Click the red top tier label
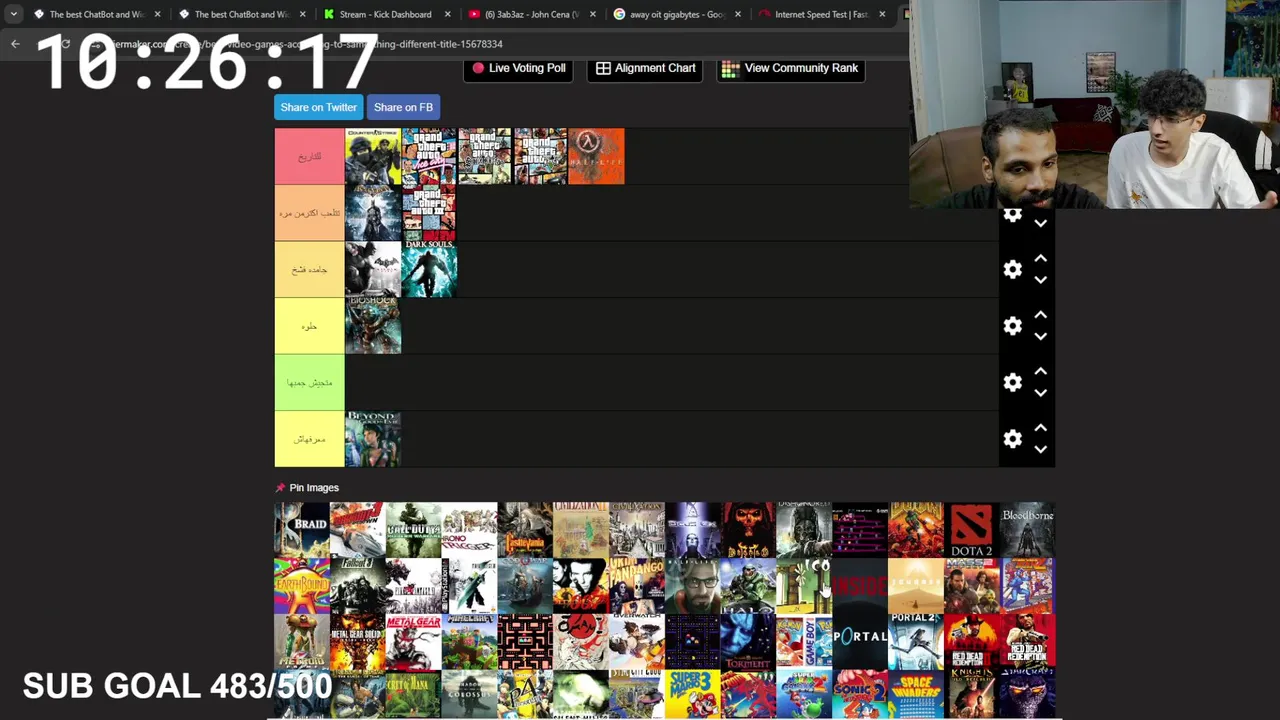The height and width of the screenshot is (720, 1280). 309,156
